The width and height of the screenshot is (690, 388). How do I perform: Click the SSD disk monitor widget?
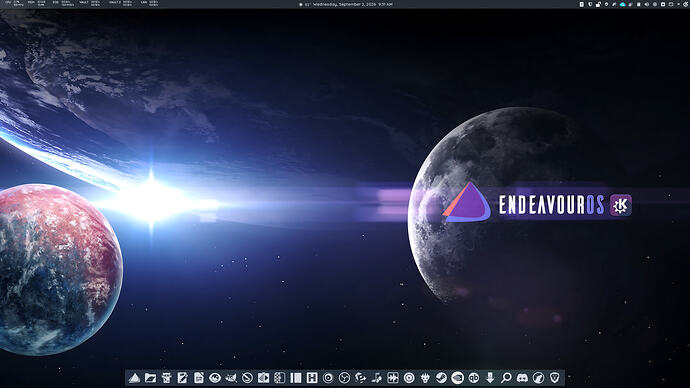63,3
